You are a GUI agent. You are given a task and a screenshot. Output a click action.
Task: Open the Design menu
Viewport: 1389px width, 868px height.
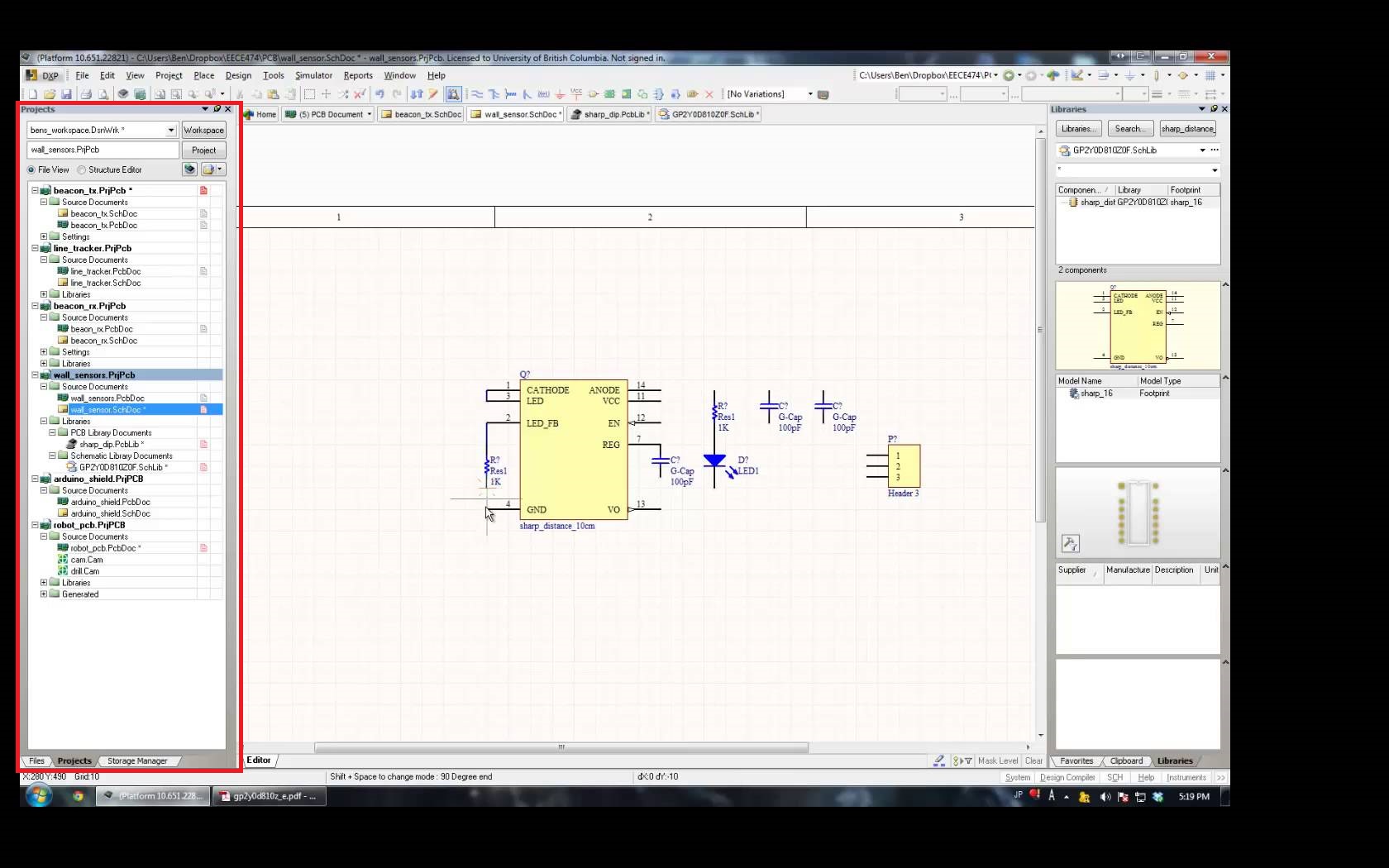(238, 75)
